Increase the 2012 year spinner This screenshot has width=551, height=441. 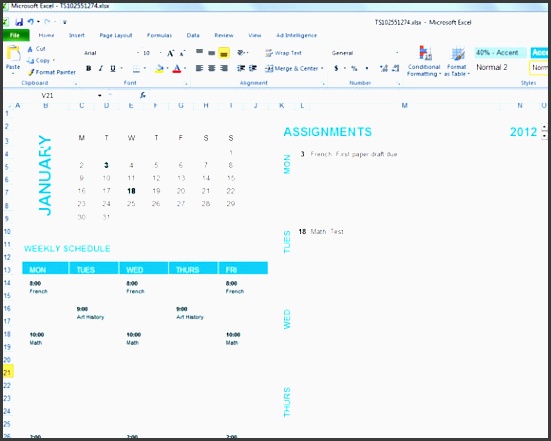pos(544,127)
